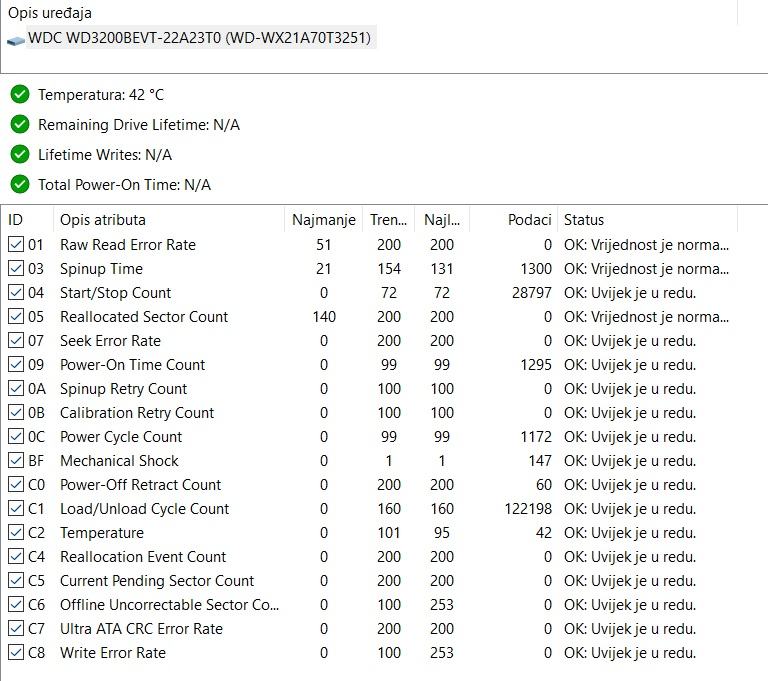Click the Mechanical Shock status OK text
This screenshot has width=768, height=681.
(630, 461)
